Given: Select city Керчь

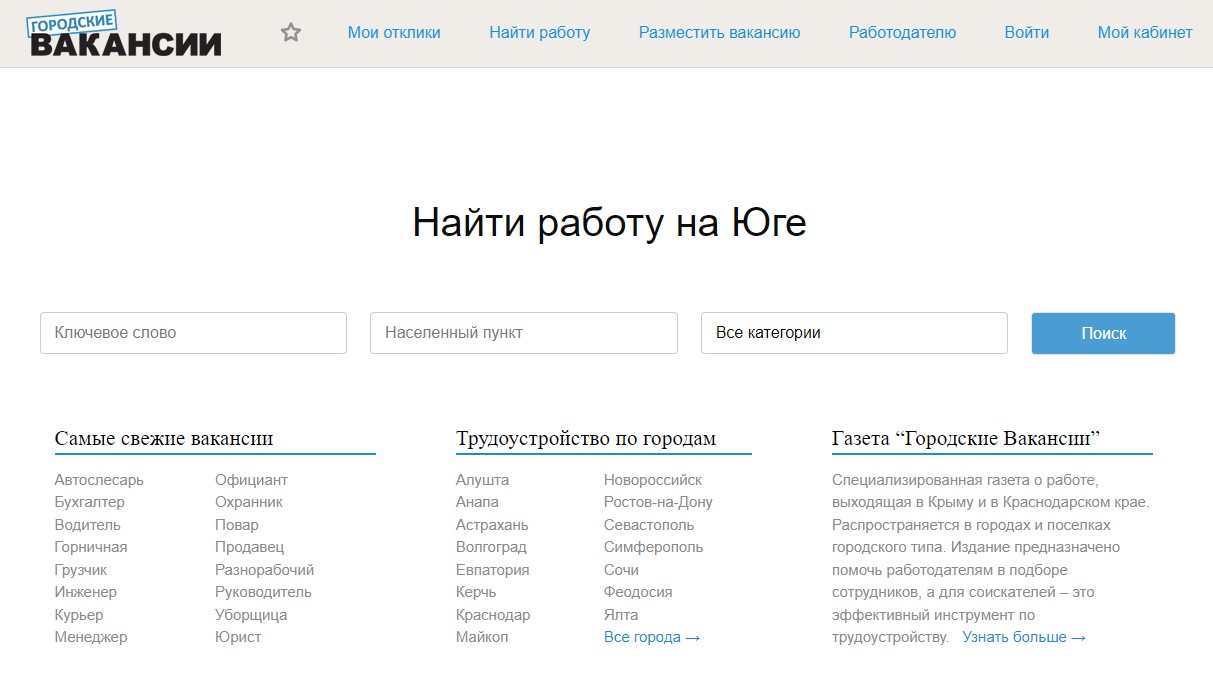Looking at the screenshot, I should pyautogui.click(x=476, y=592).
